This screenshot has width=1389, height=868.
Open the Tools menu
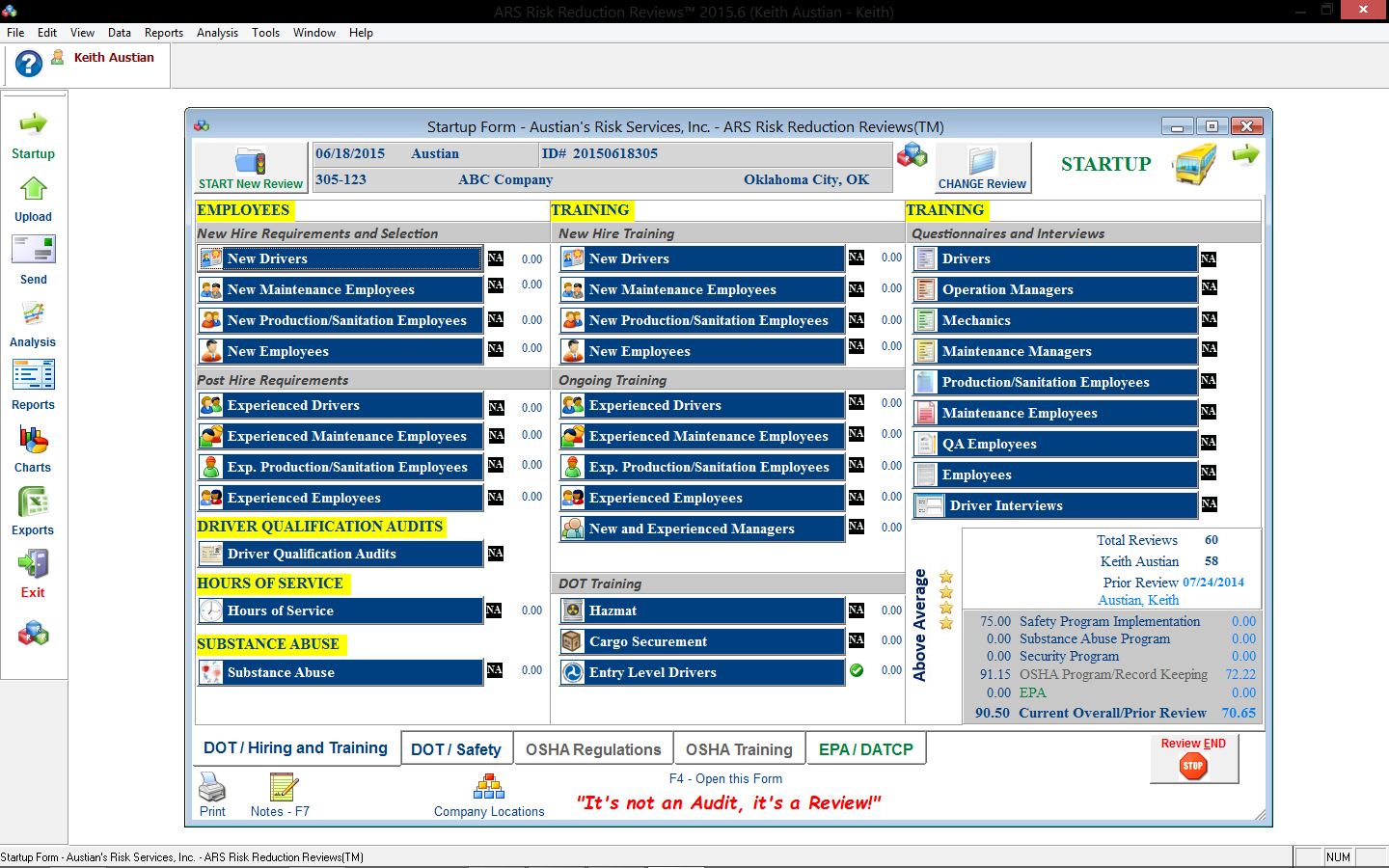click(265, 33)
